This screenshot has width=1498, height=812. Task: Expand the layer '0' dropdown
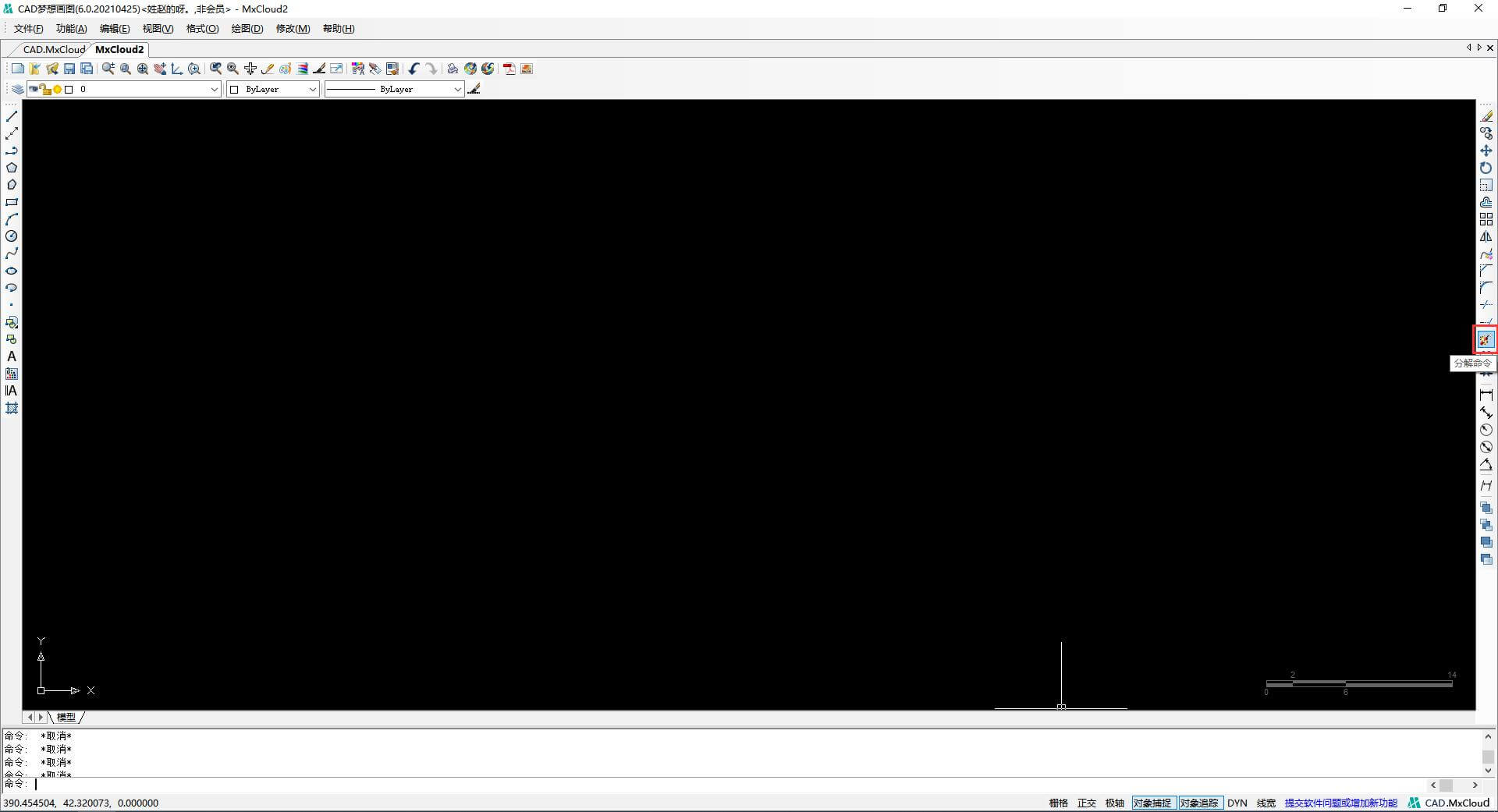214,89
